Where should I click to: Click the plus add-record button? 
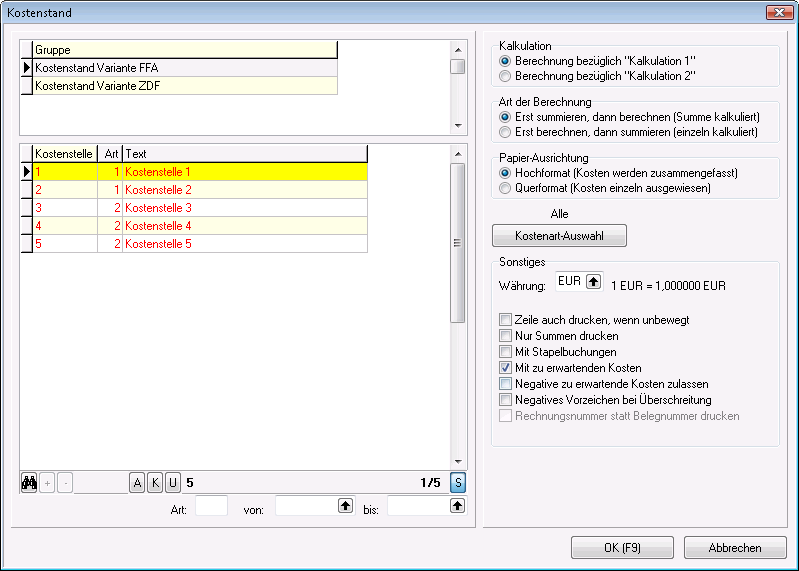pos(47,483)
